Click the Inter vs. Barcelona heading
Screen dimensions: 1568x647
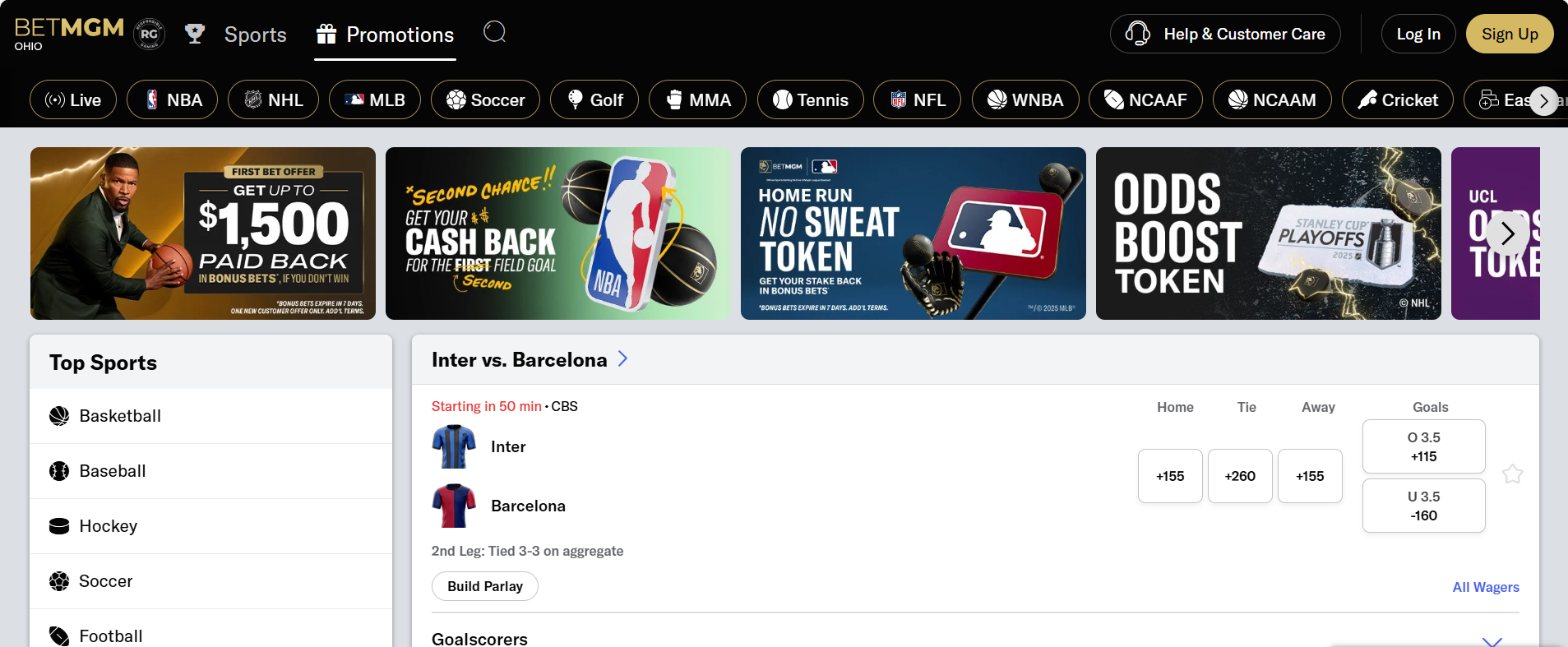coord(519,359)
